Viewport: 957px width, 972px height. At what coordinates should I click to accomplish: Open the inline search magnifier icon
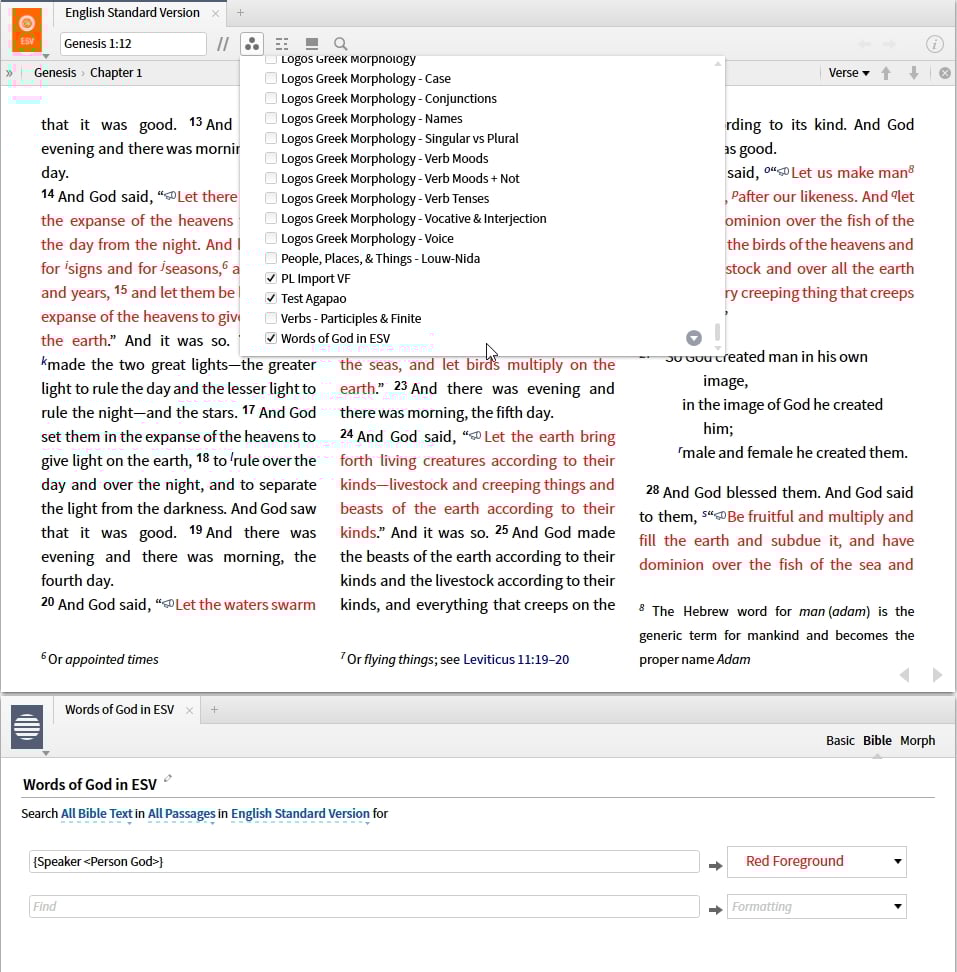(x=340, y=44)
